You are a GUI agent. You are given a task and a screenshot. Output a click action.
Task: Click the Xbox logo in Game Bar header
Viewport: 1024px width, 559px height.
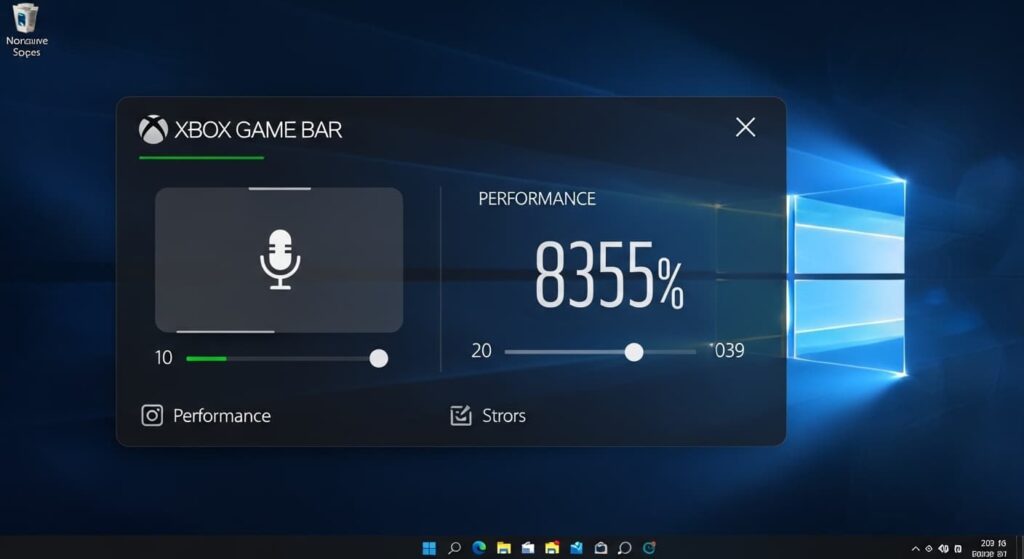(x=153, y=129)
